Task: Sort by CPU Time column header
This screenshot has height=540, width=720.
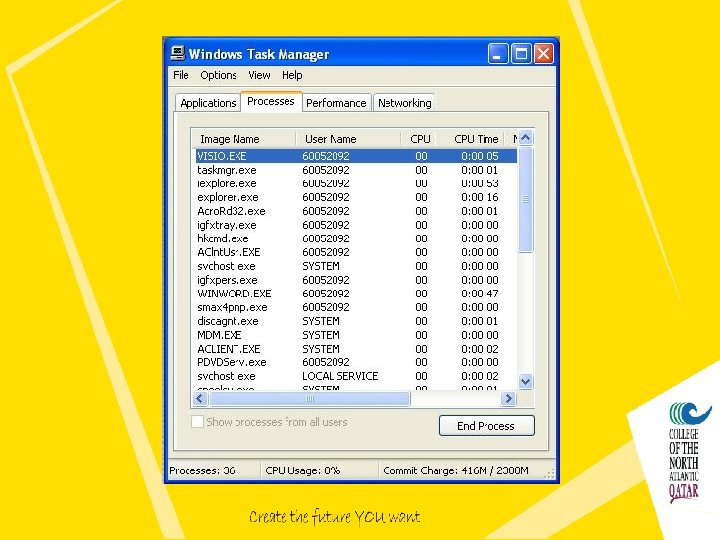Action: click(x=470, y=139)
